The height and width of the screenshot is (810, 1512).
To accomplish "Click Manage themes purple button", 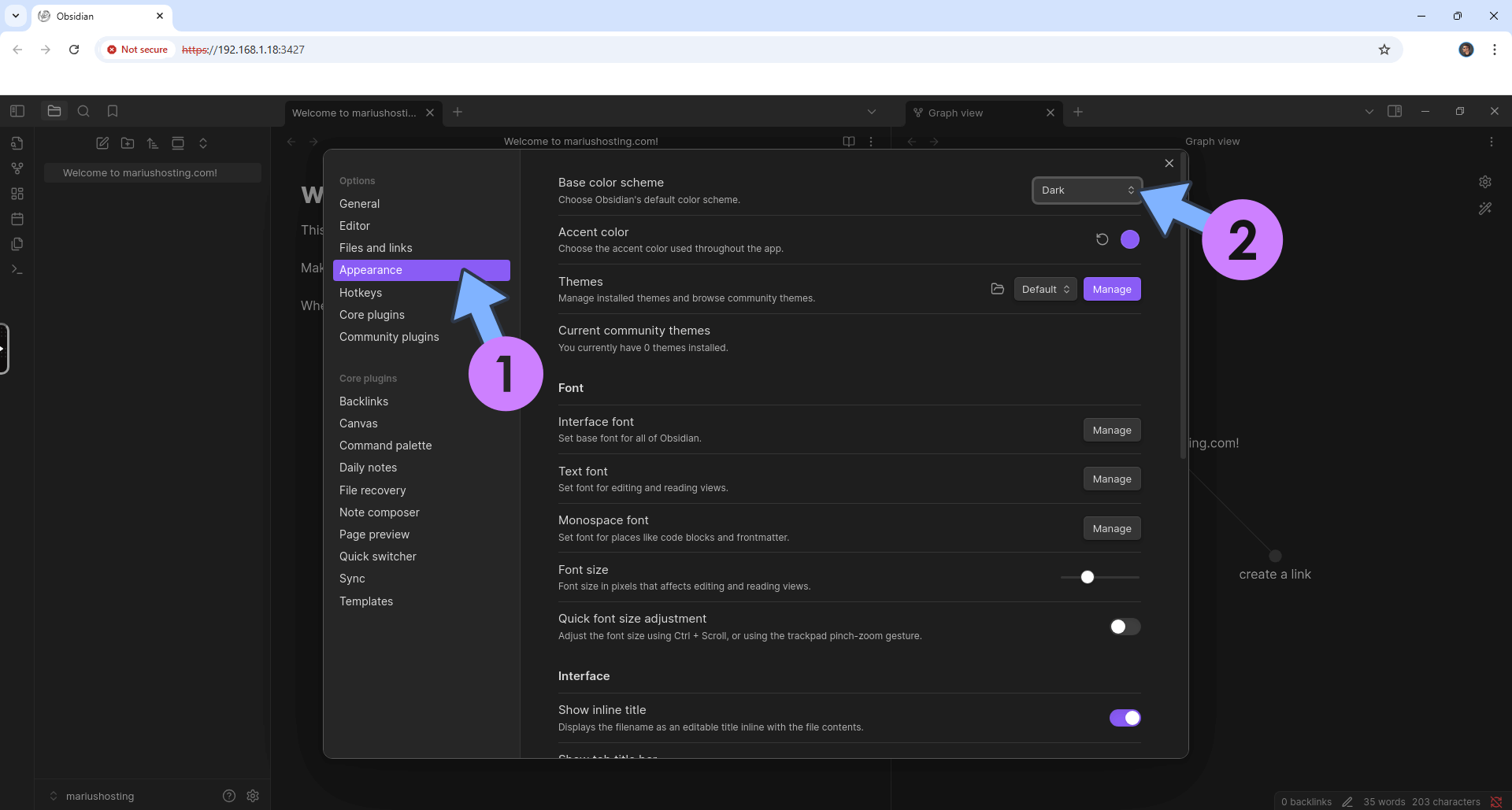I will [x=1112, y=289].
